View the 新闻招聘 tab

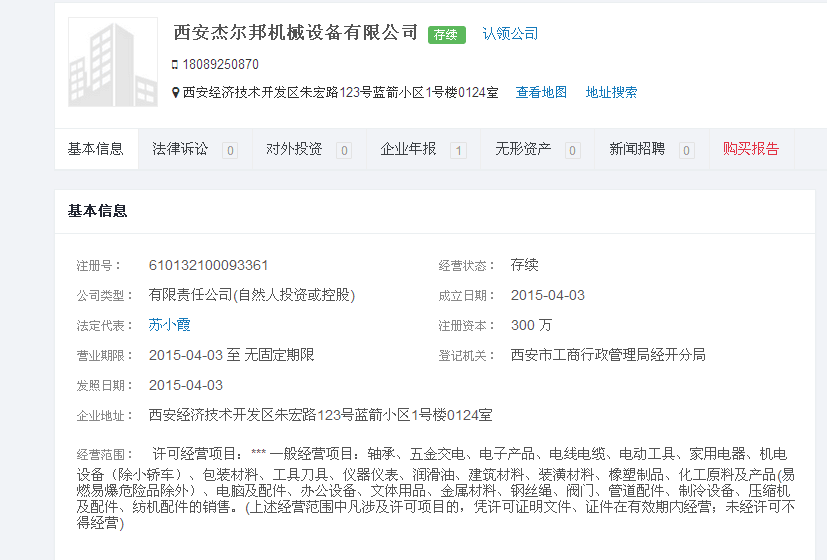coord(637,149)
